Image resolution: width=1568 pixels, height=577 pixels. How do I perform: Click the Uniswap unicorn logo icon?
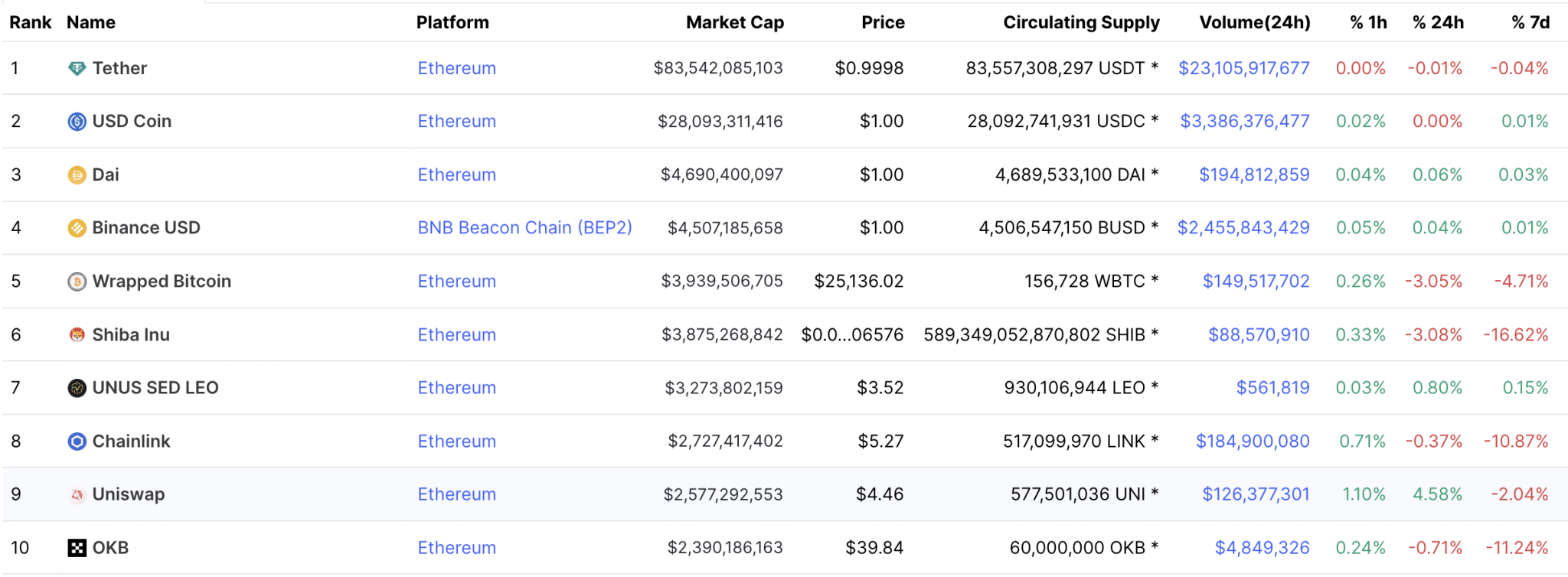pyautogui.click(x=77, y=495)
